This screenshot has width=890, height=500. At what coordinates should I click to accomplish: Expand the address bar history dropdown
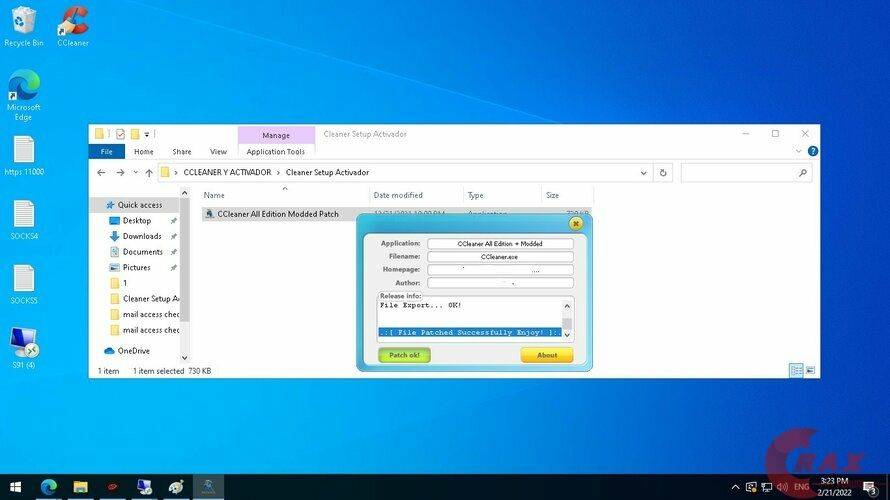point(643,173)
